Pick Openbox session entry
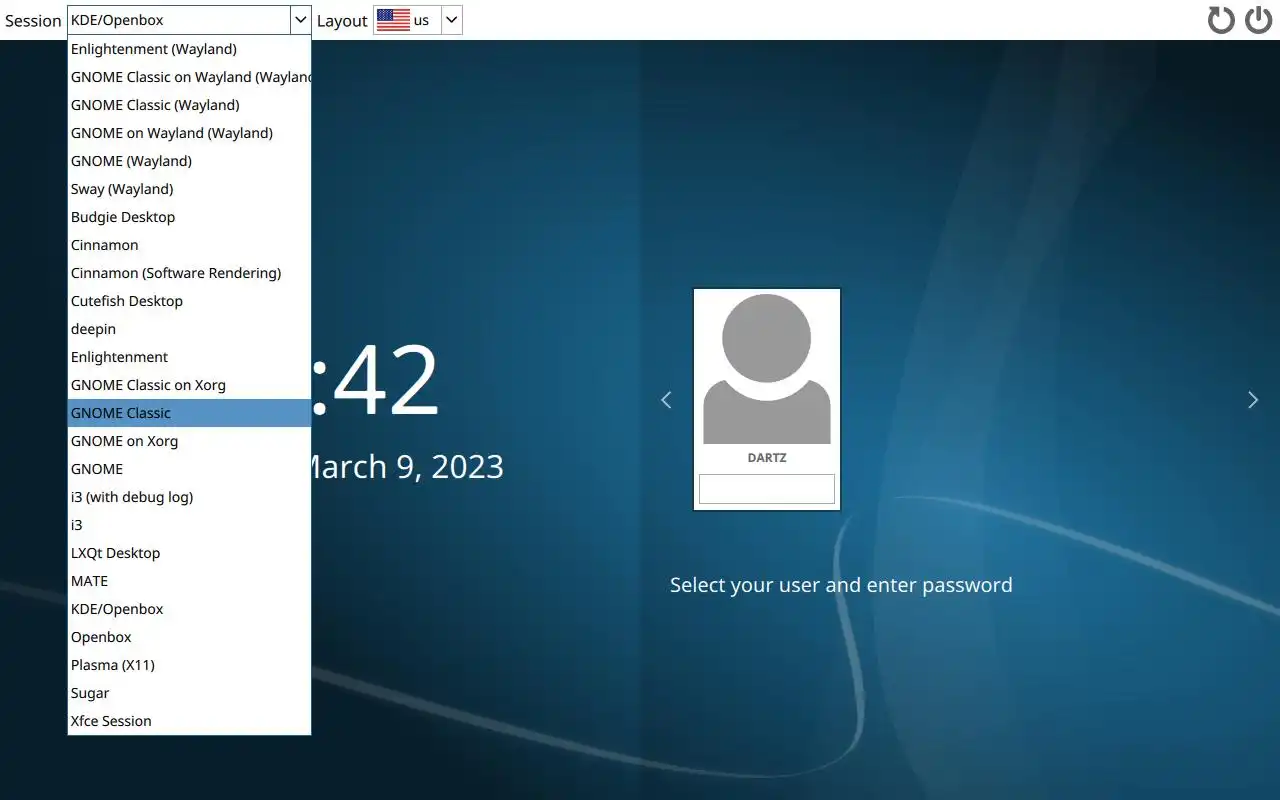Image resolution: width=1280 pixels, height=800 pixels. 189,637
